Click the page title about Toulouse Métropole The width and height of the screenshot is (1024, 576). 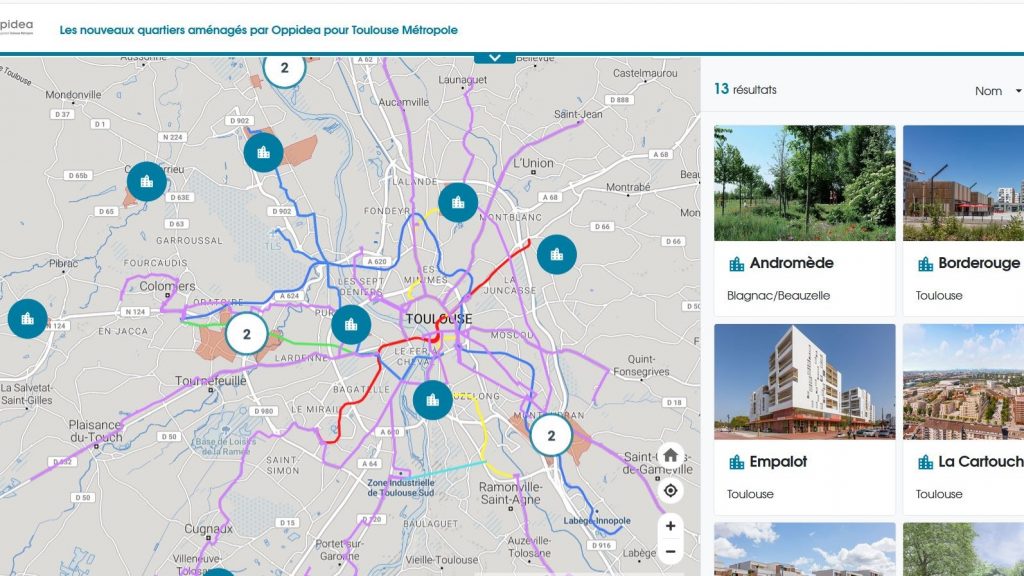(259, 30)
